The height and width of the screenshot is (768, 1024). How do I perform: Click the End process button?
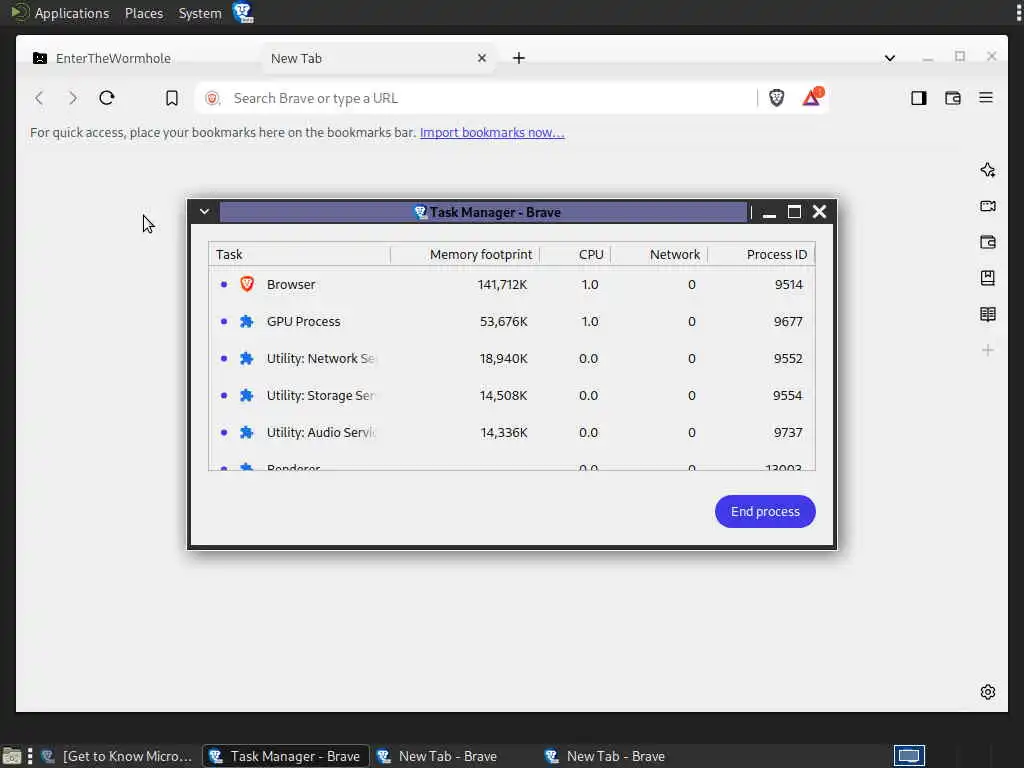click(x=765, y=511)
